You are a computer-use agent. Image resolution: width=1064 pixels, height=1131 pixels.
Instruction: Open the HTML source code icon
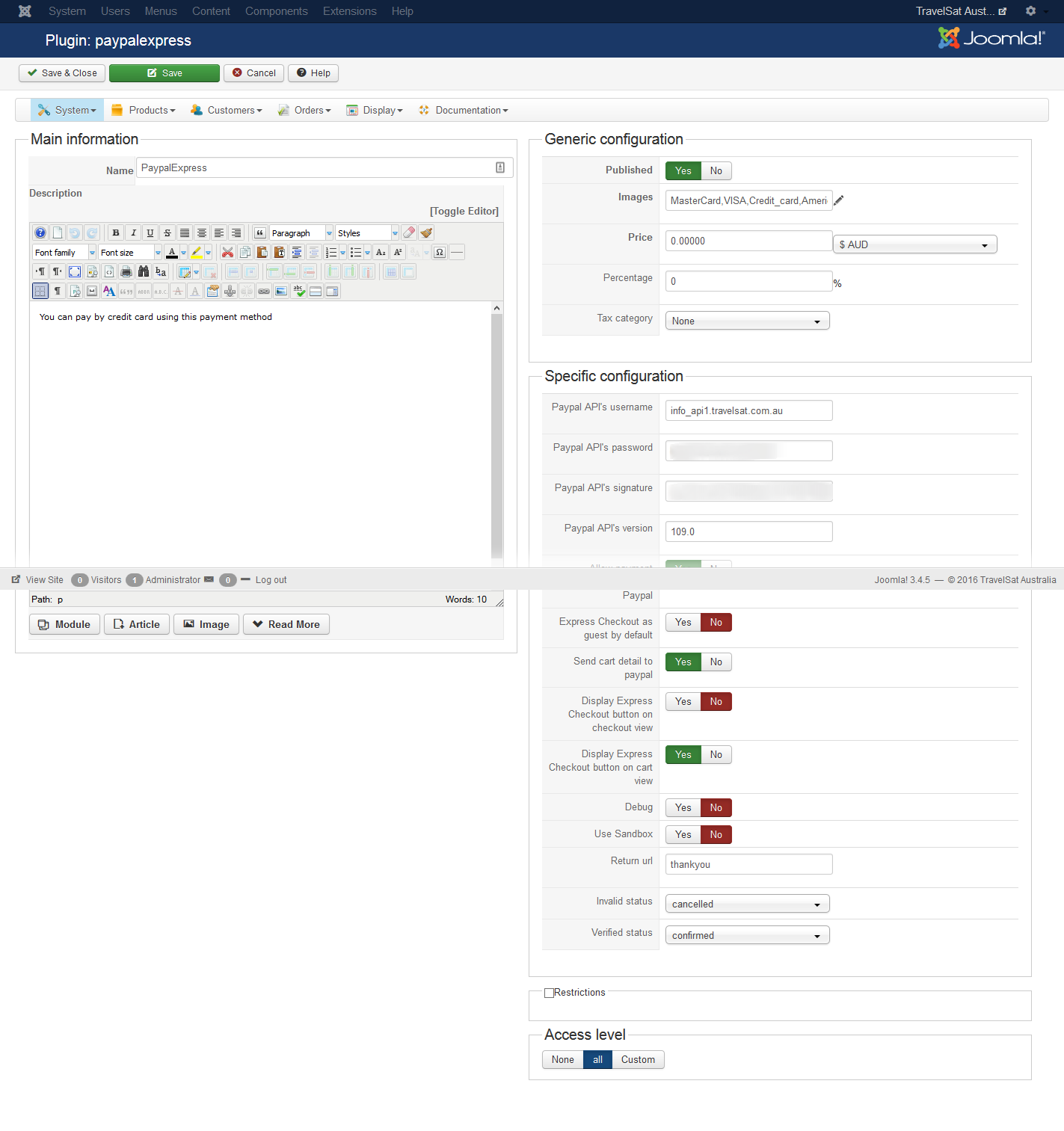[x=109, y=272]
